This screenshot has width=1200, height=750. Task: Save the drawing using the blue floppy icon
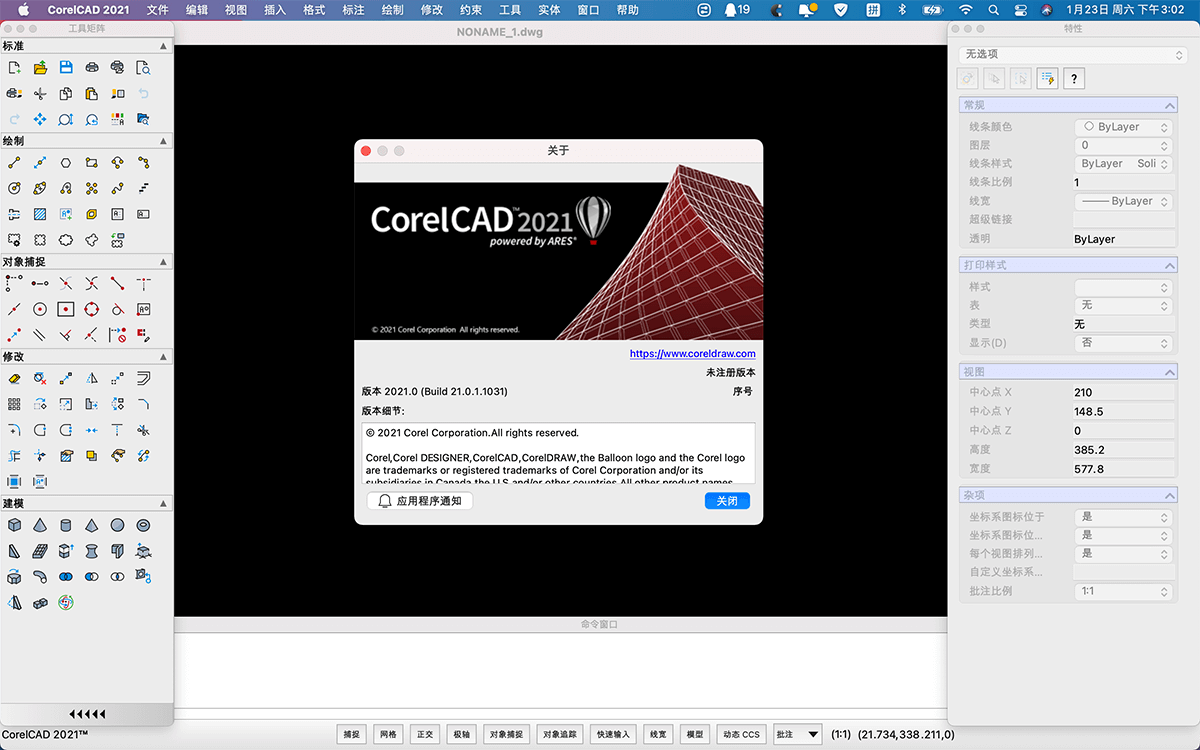[x=66, y=68]
